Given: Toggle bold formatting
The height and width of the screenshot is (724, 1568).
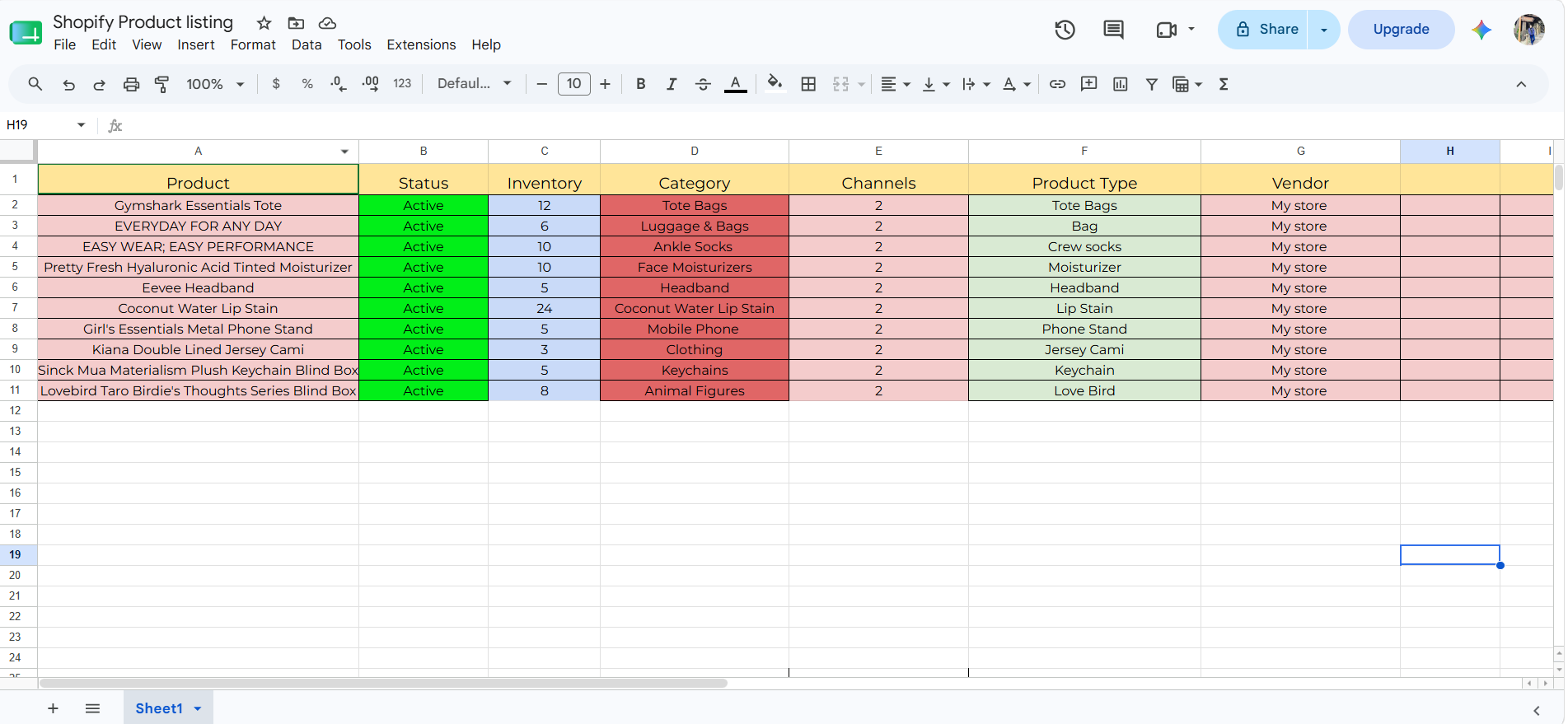Looking at the screenshot, I should 640,84.
